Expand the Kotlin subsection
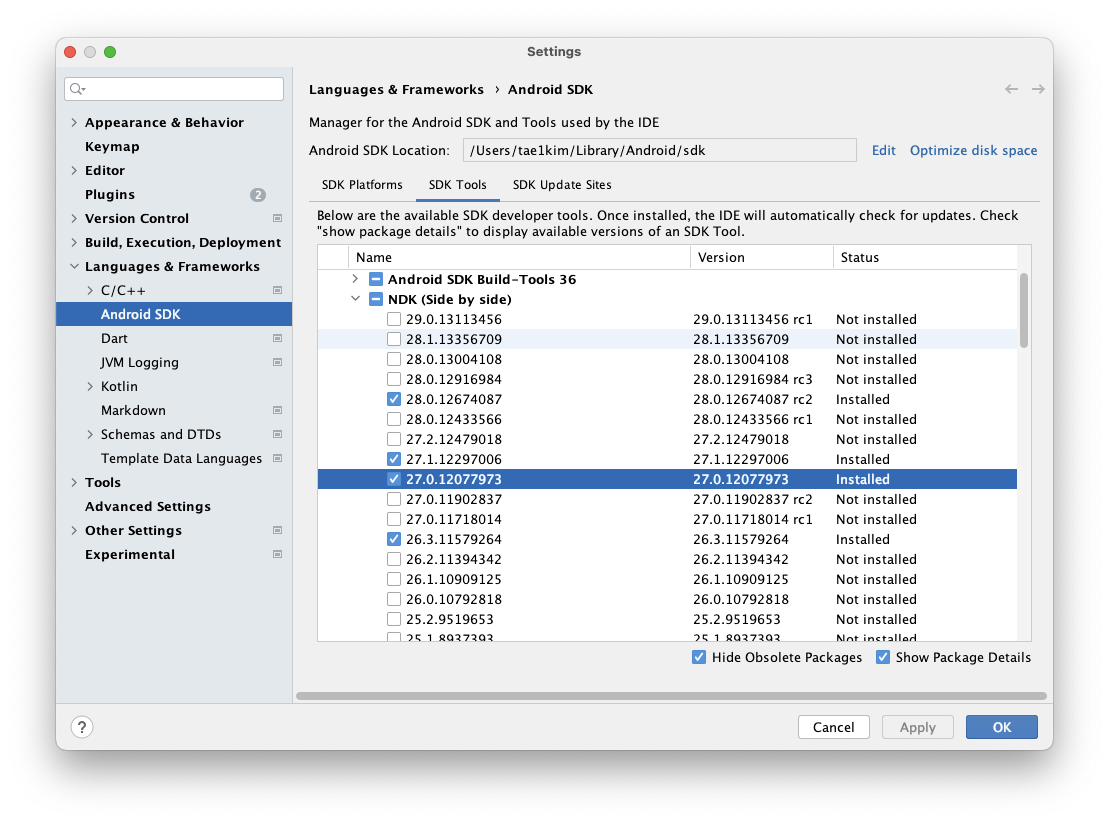The height and width of the screenshot is (824, 1109). pos(90,387)
